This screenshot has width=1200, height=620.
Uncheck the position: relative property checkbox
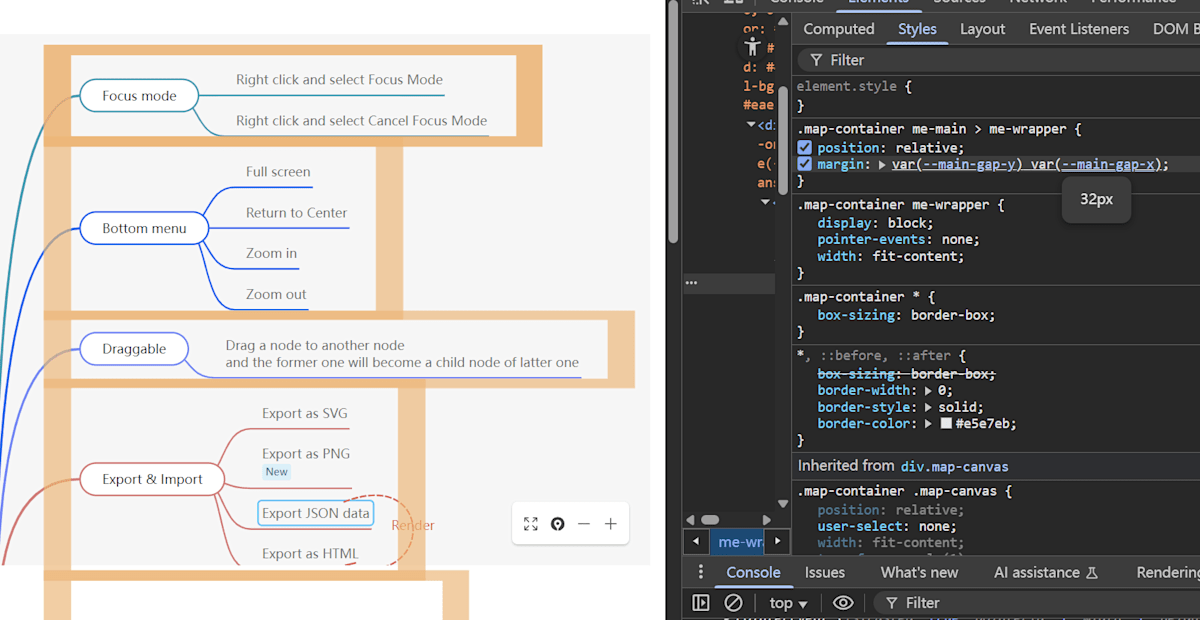[805, 148]
